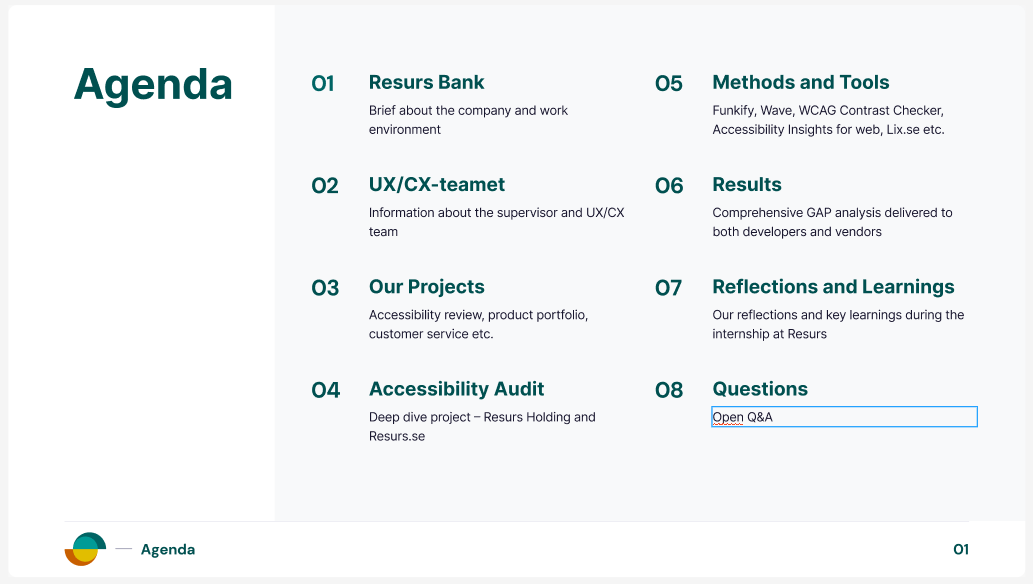Select the number 08 agenda marker
1033x584 pixels.
click(x=668, y=390)
